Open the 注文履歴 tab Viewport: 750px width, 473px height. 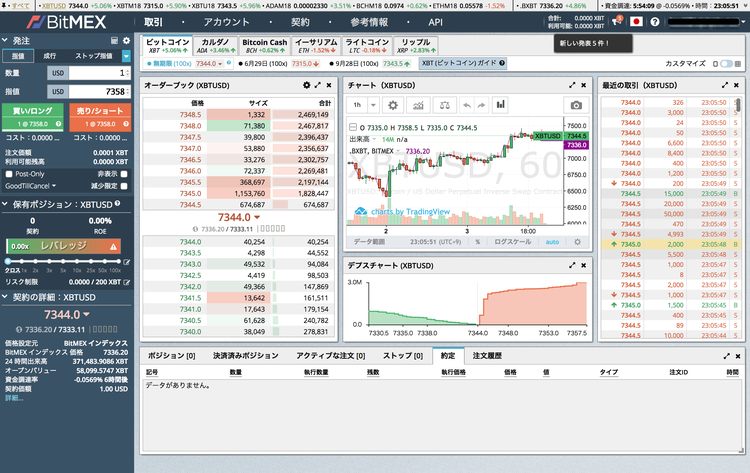pyautogui.click(x=487, y=355)
